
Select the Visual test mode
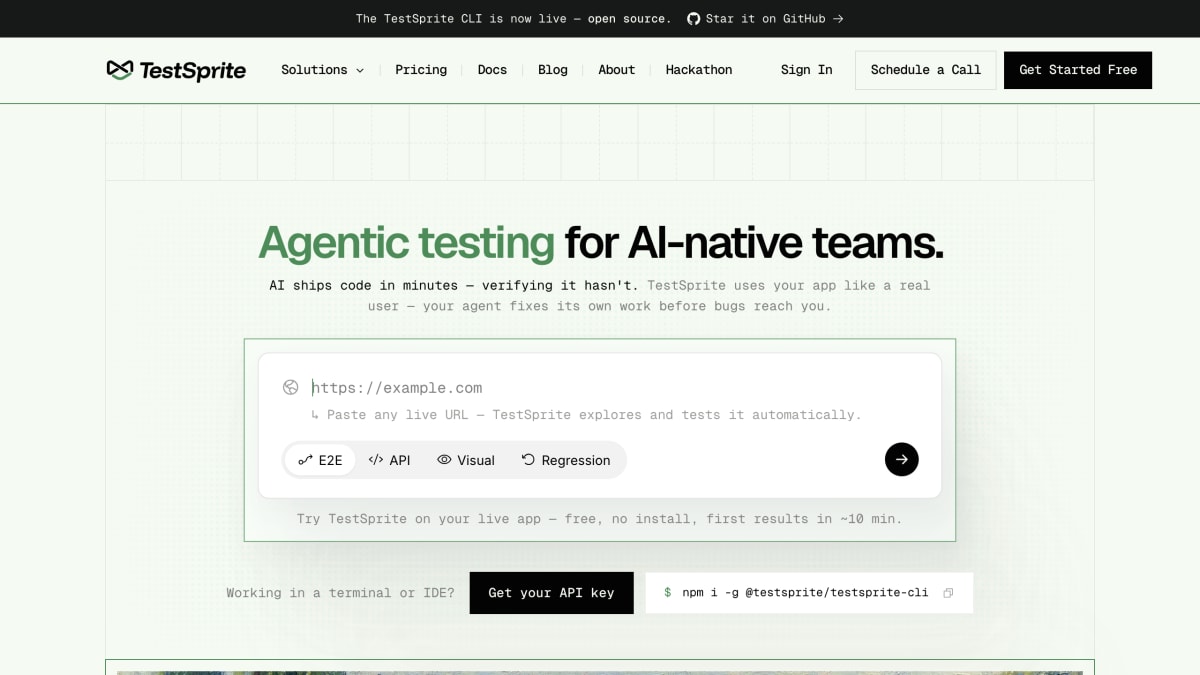pos(466,460)
